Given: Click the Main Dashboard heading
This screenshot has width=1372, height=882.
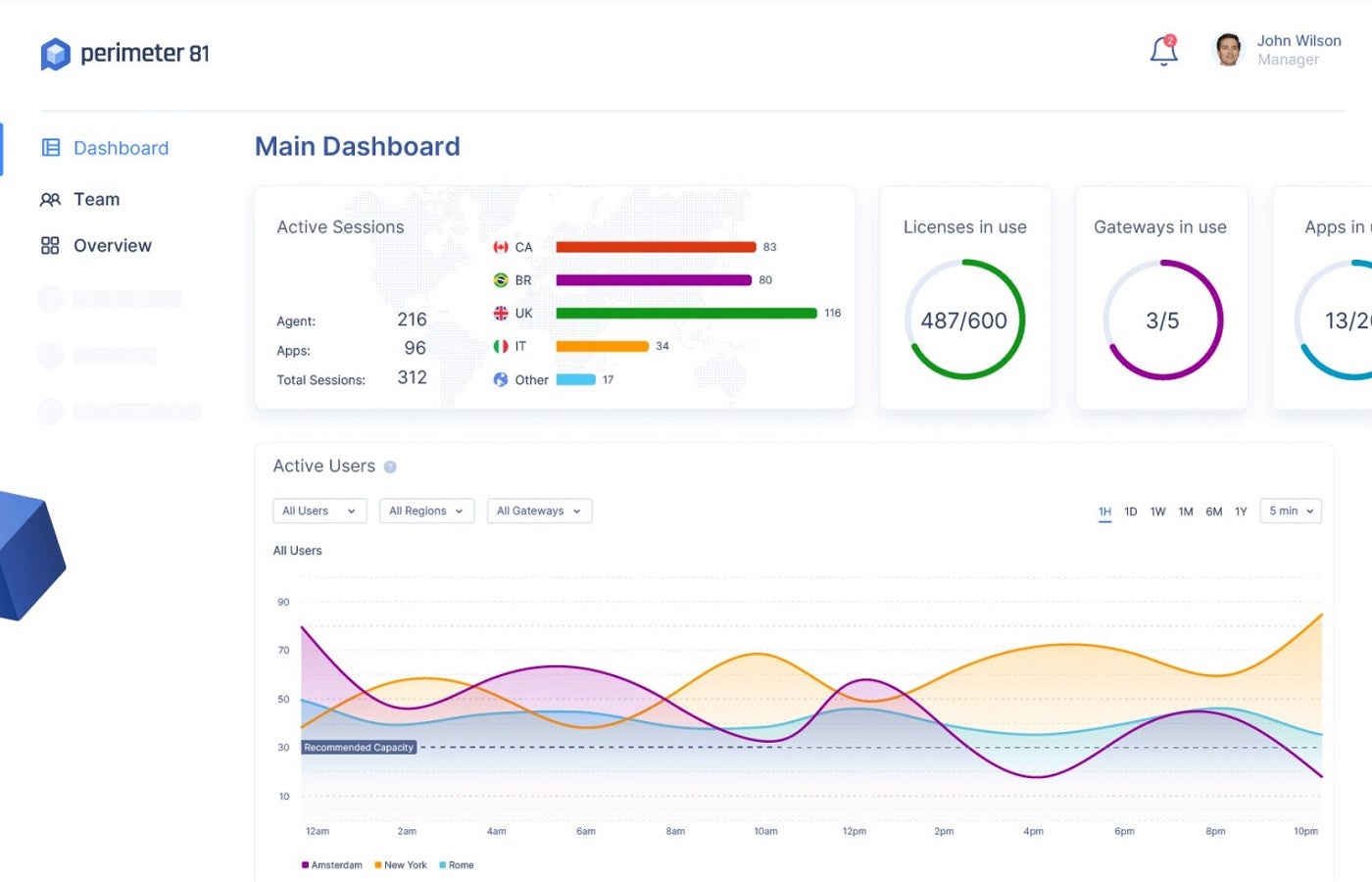Looking at the screenshot, I should click(357, 147).
